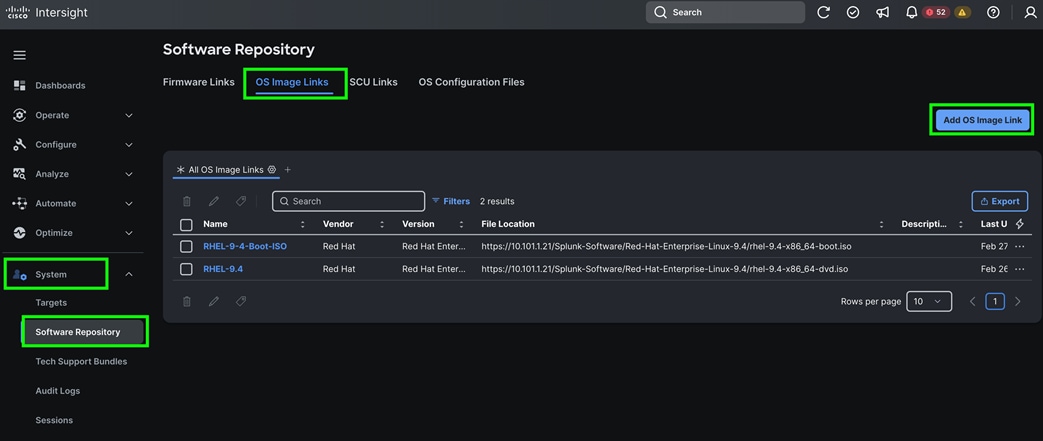1043x441 pixels.
Task: Click the bottom delete trash icon
Action: click(x=187, y=301)
